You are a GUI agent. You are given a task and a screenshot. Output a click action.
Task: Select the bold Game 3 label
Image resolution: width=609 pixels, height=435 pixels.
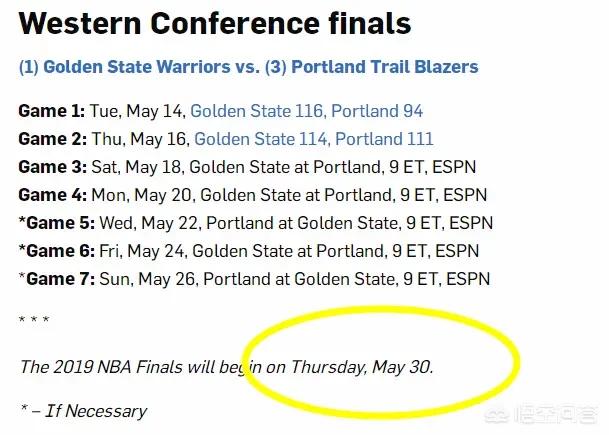52,167
